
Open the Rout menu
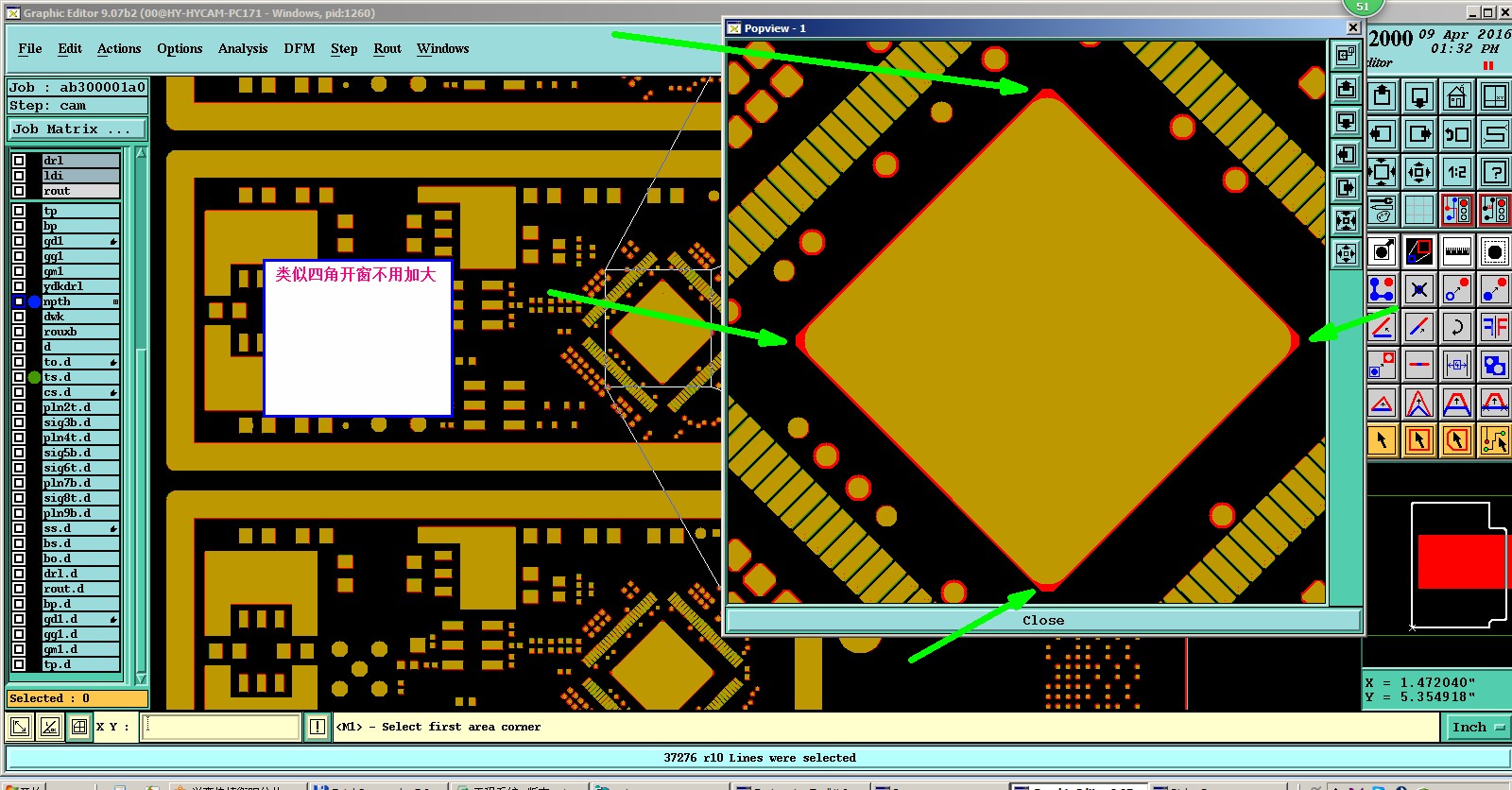pos(387,48)
